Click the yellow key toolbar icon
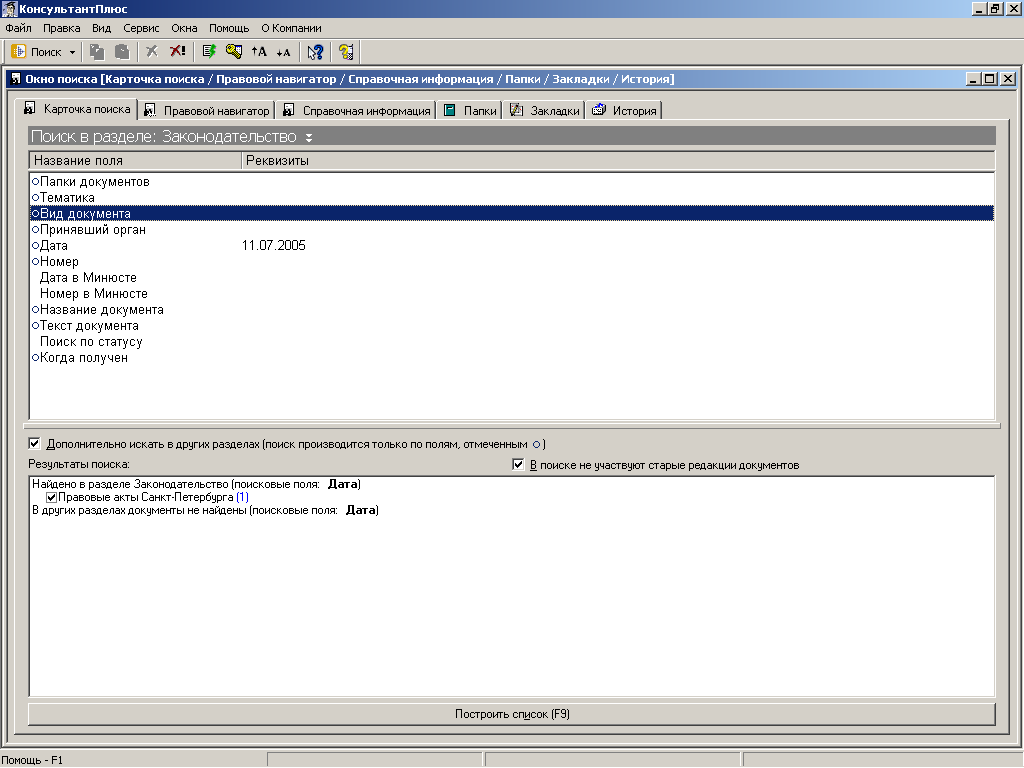Viewport: 1024px width, 768px height. pos(233,52)
